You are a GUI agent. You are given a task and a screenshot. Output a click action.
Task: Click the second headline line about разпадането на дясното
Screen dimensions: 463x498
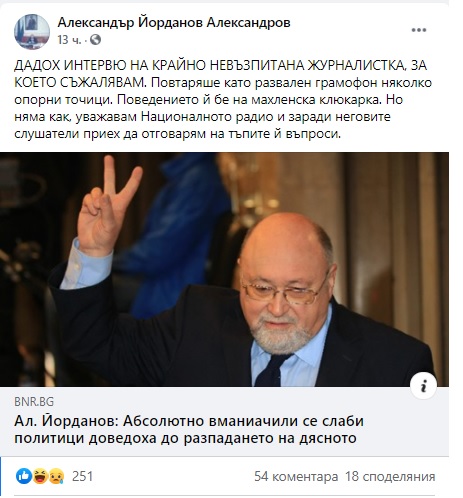tap(185, 438)
